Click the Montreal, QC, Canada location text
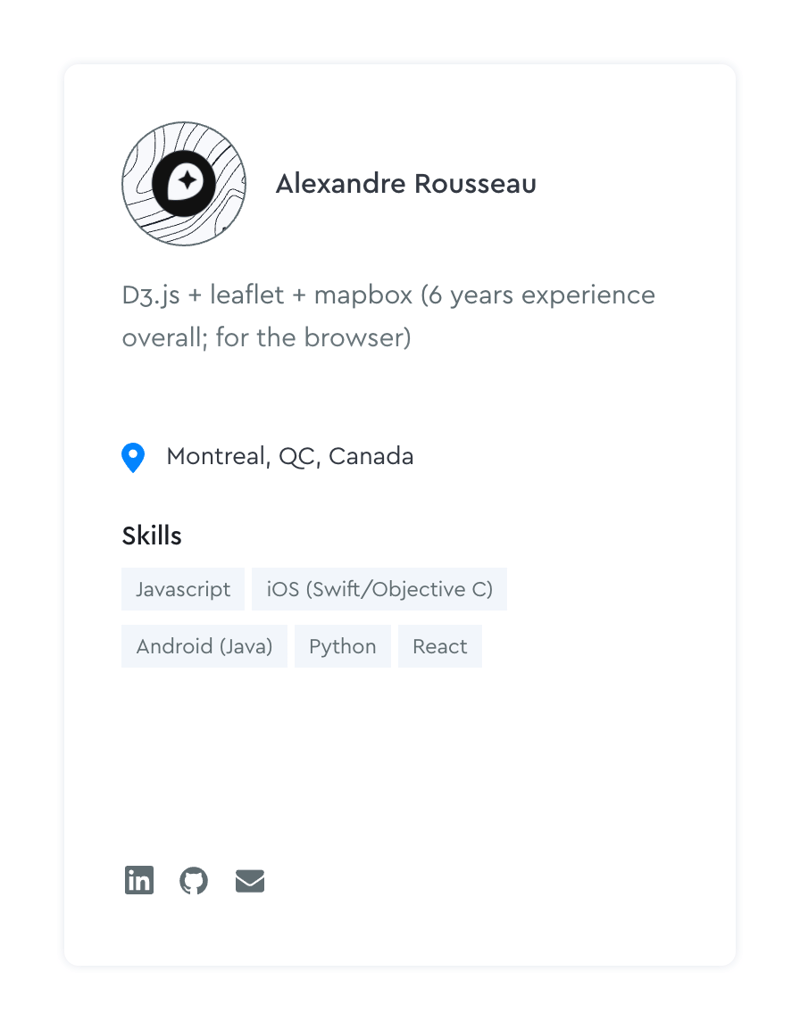This screenshot has width=800, height=1030. 289,456
